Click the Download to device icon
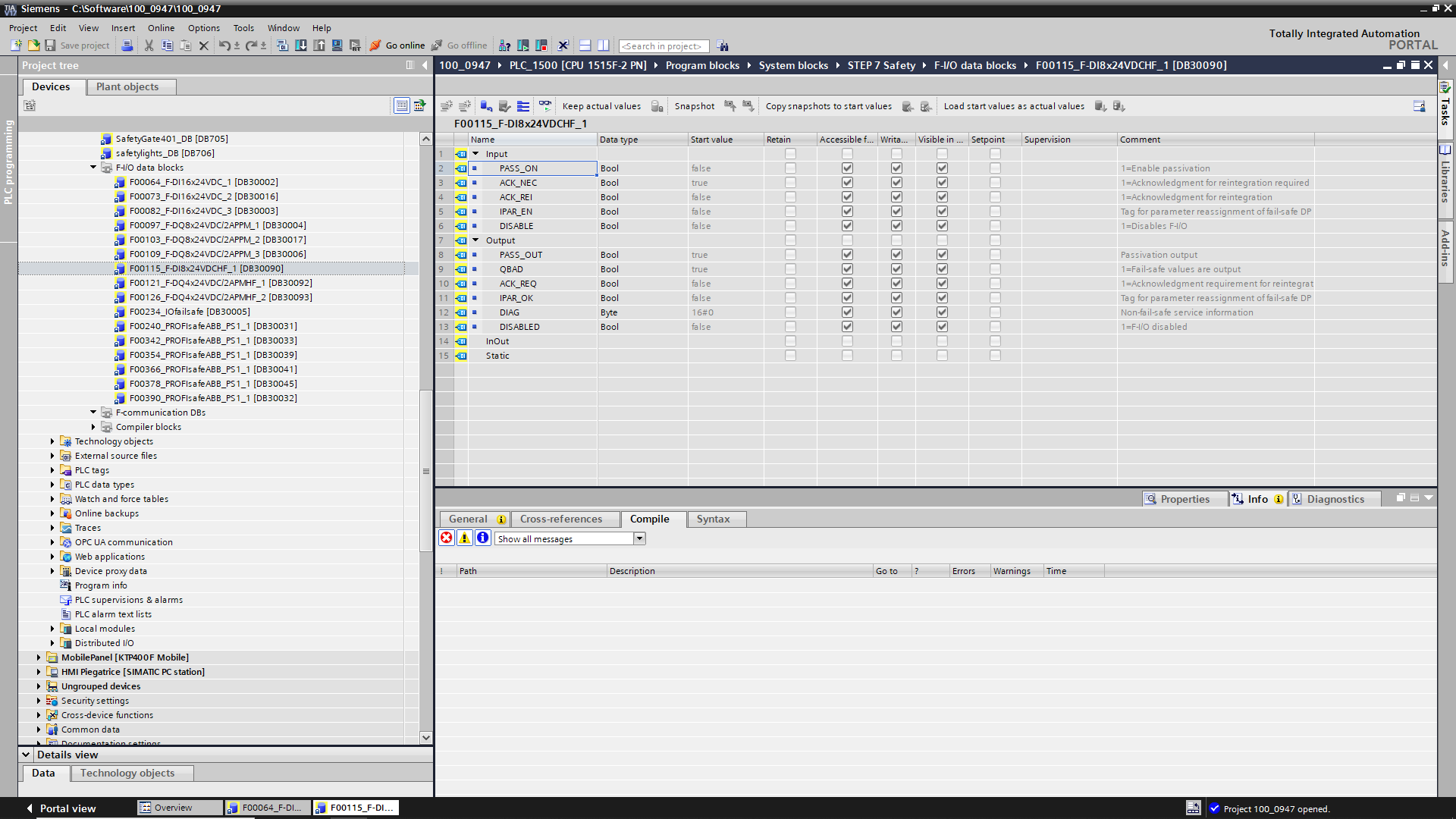Viewport: 1456px width, 819px height. [301, 45]
